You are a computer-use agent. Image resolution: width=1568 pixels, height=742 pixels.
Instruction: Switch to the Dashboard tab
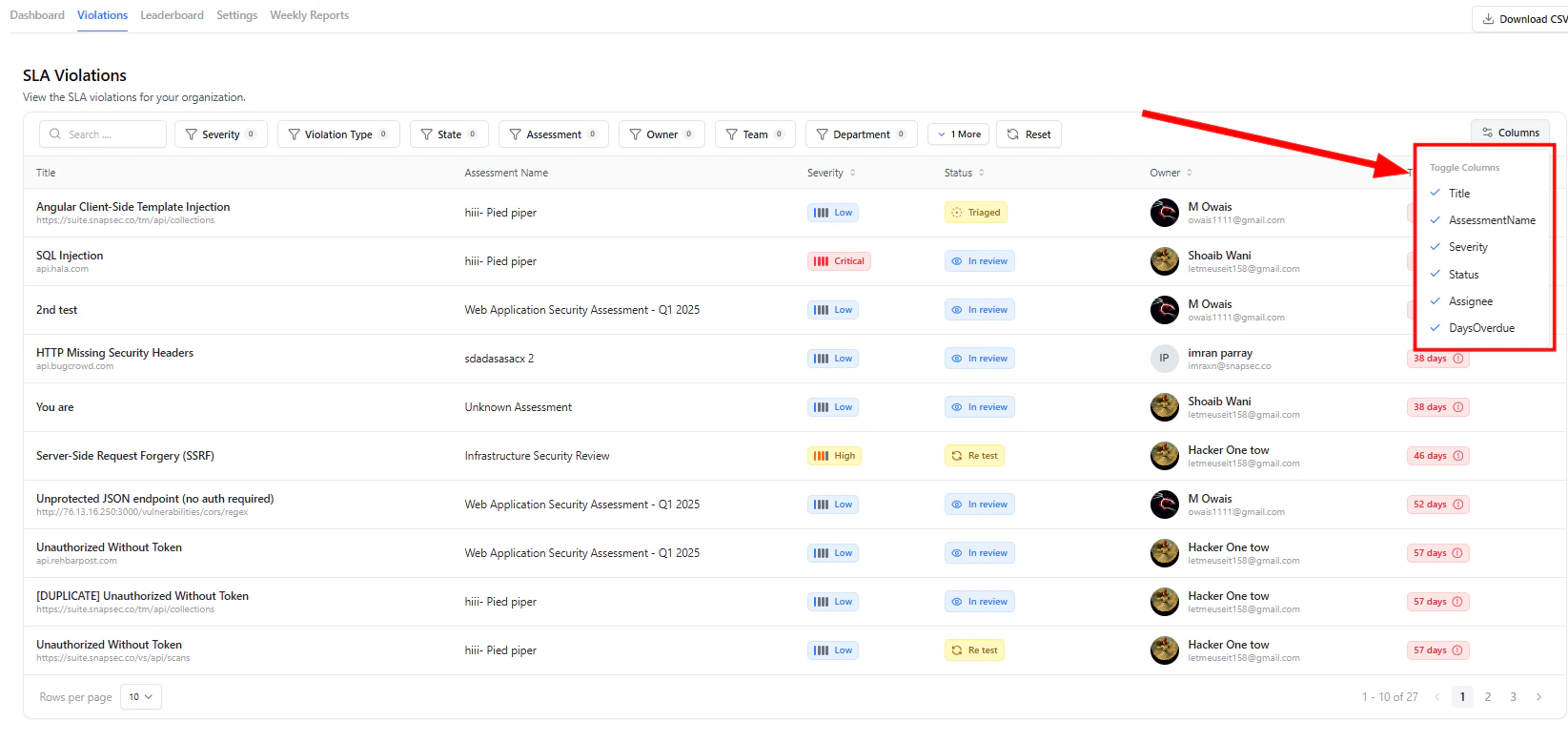(x=37, y=15)
